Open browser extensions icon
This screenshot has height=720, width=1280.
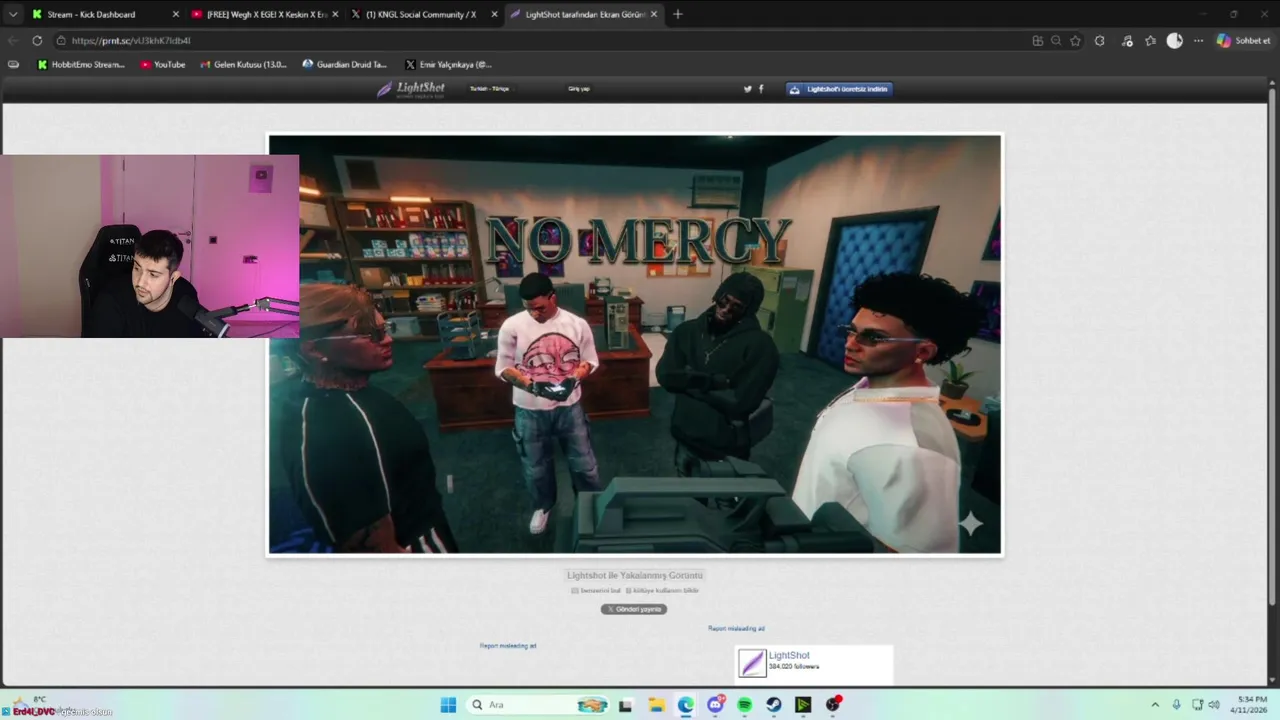click(x=1100, y=40)
